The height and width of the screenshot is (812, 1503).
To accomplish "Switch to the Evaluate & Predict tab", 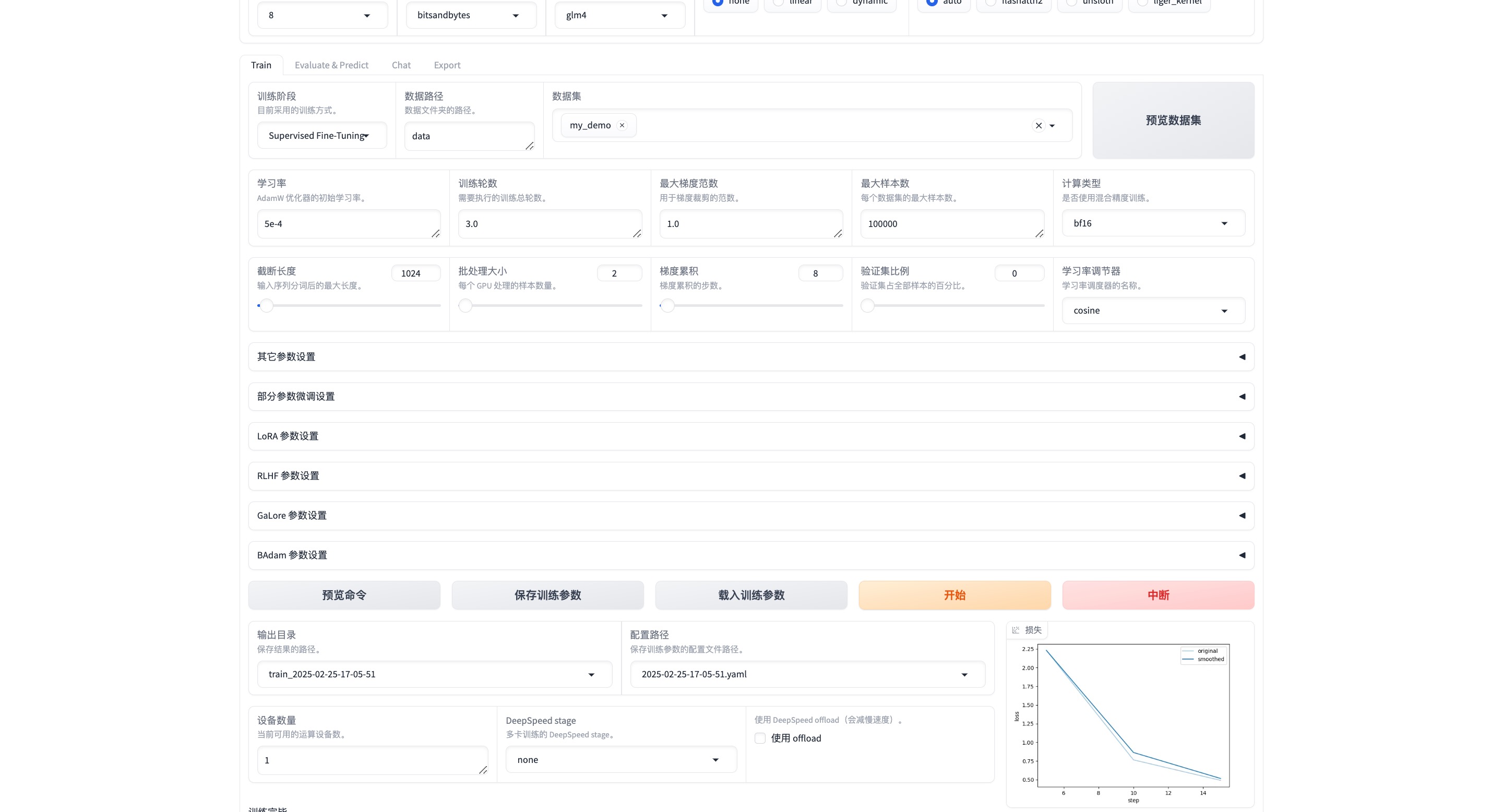I will pyautogui.click(x=331, y=65).
